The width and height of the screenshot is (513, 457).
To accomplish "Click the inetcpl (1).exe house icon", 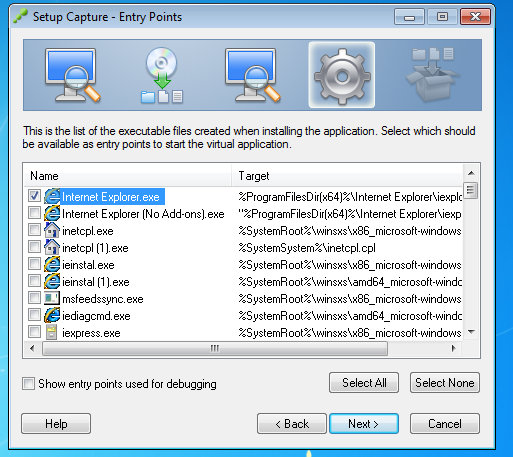I will click(x=52, y=247).
